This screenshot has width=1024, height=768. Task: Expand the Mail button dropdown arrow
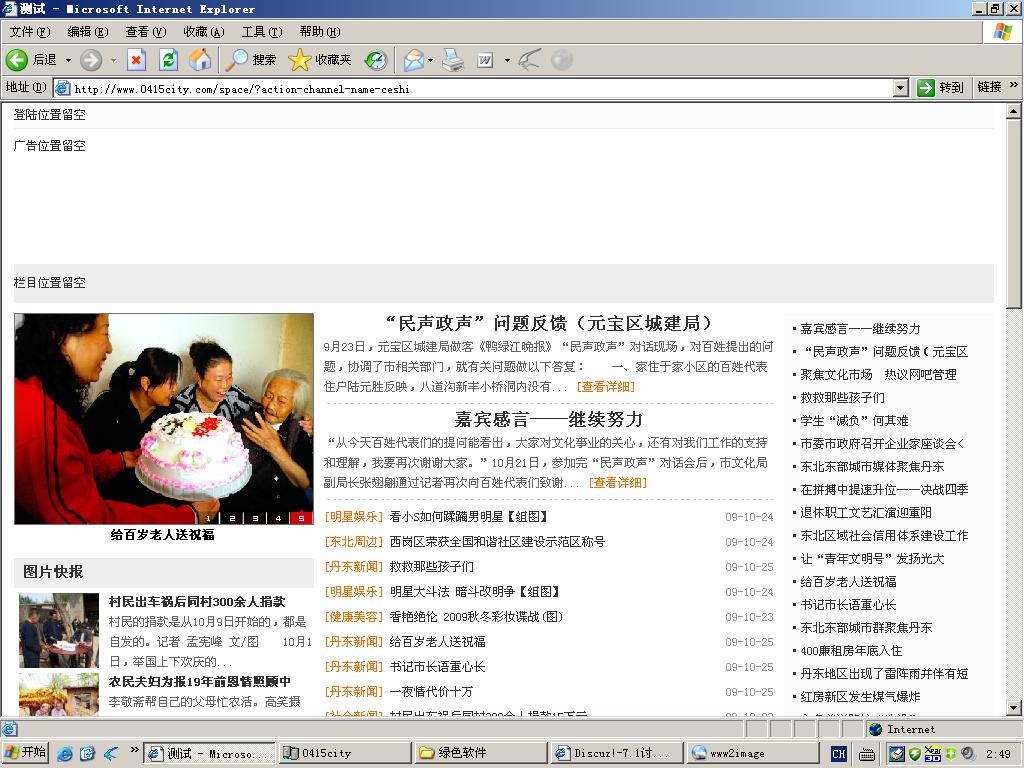[x=430, y=60]
